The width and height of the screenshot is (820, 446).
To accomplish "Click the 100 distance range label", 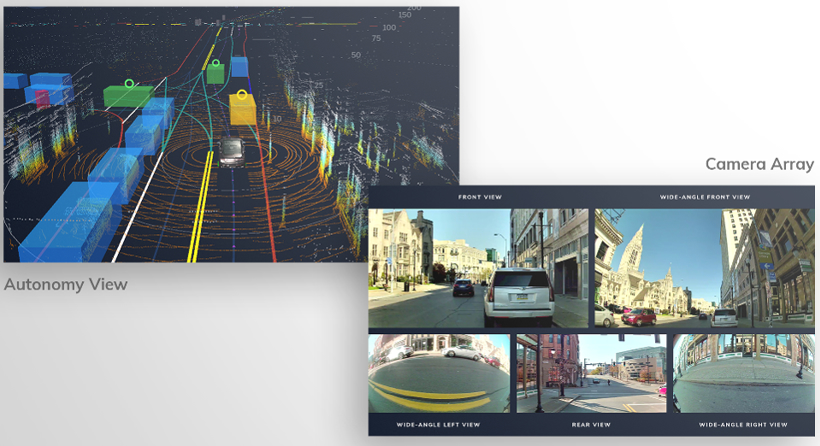I will click(x=389, y=27).
